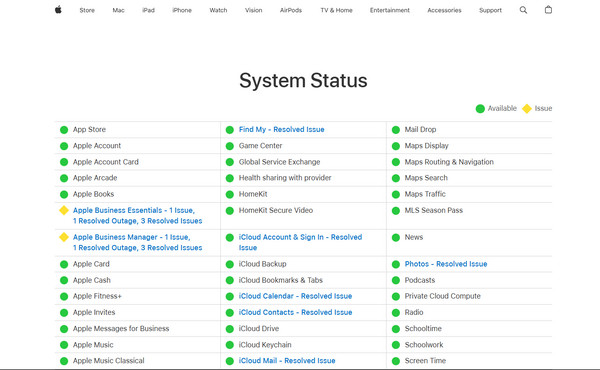Open Apple Business Manager issue link

click(x=138, y=243)
